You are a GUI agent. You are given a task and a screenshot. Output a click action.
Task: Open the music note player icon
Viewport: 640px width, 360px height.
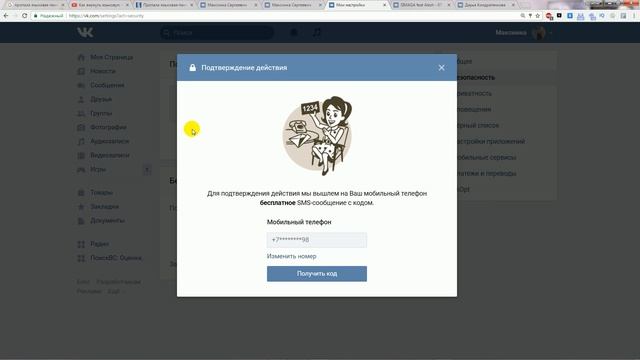pyautogui.click(x=317, y=33)
